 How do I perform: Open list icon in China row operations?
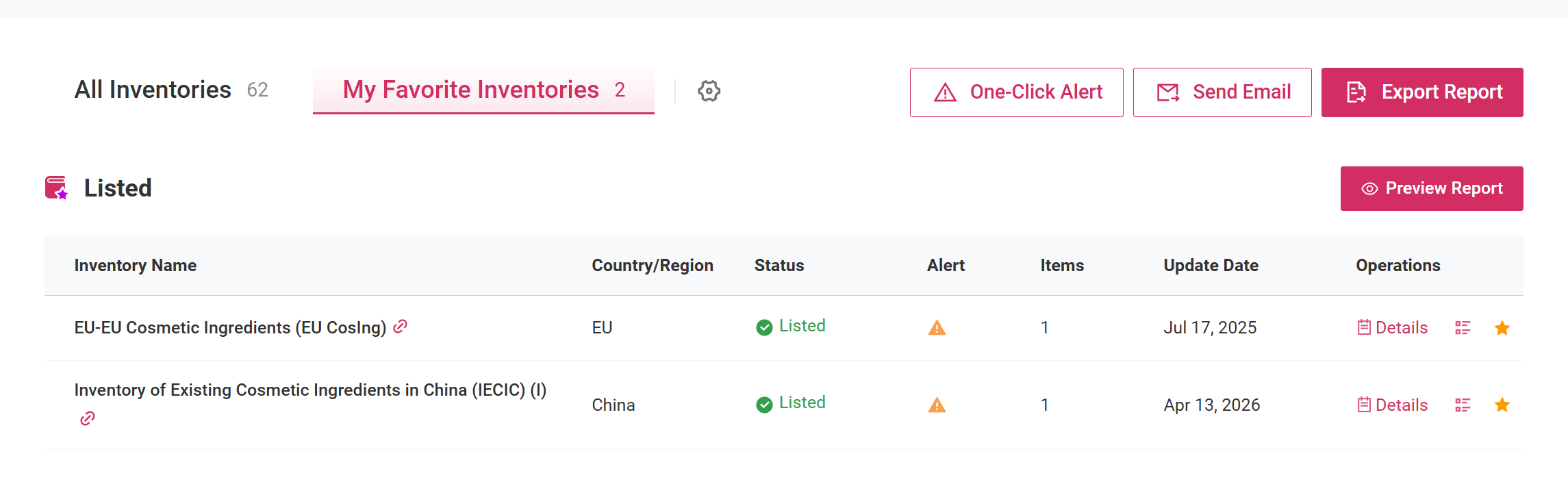click(x=1463, y=405)
